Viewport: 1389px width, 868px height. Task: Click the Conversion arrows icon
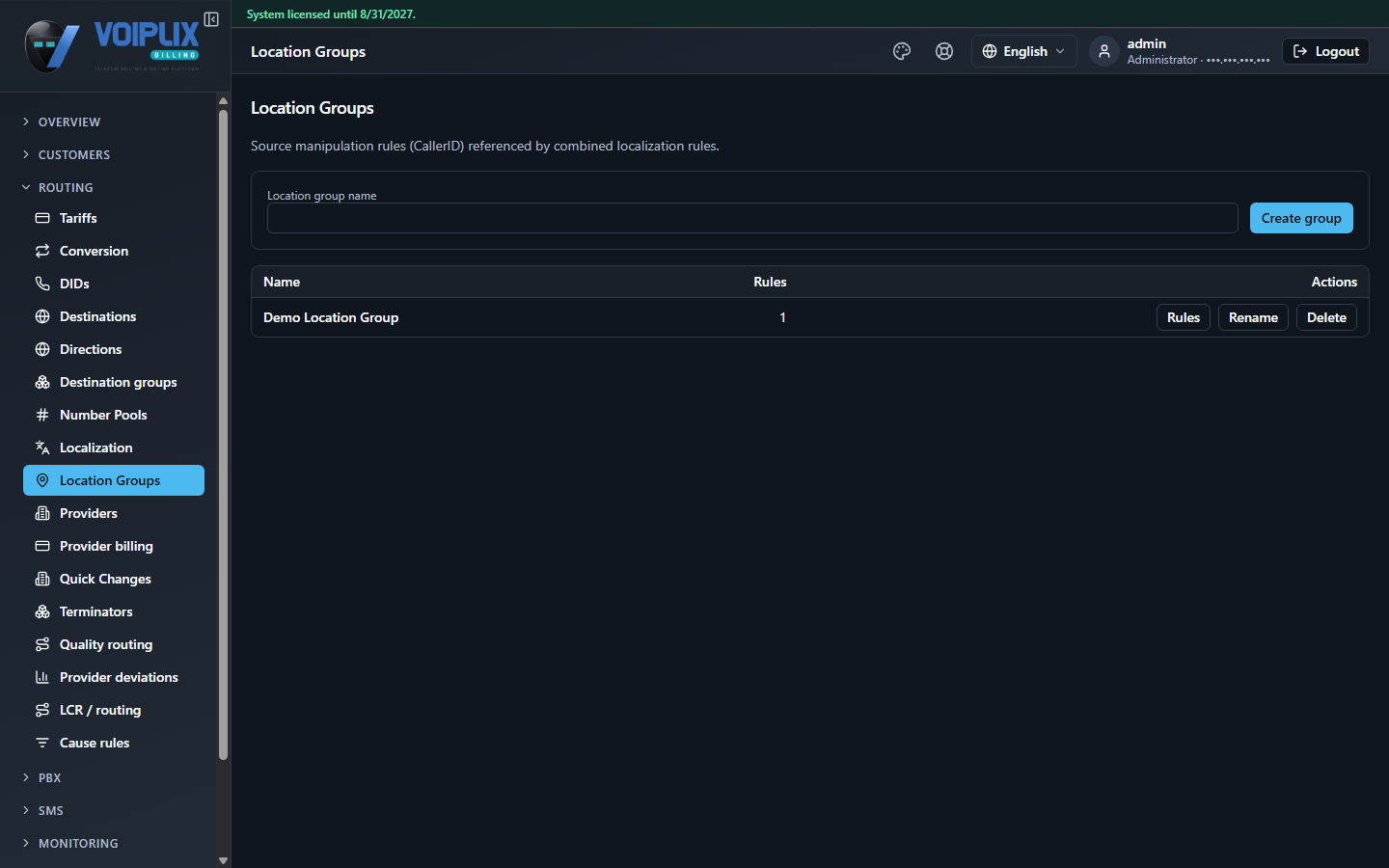click(x=42, y=251)
